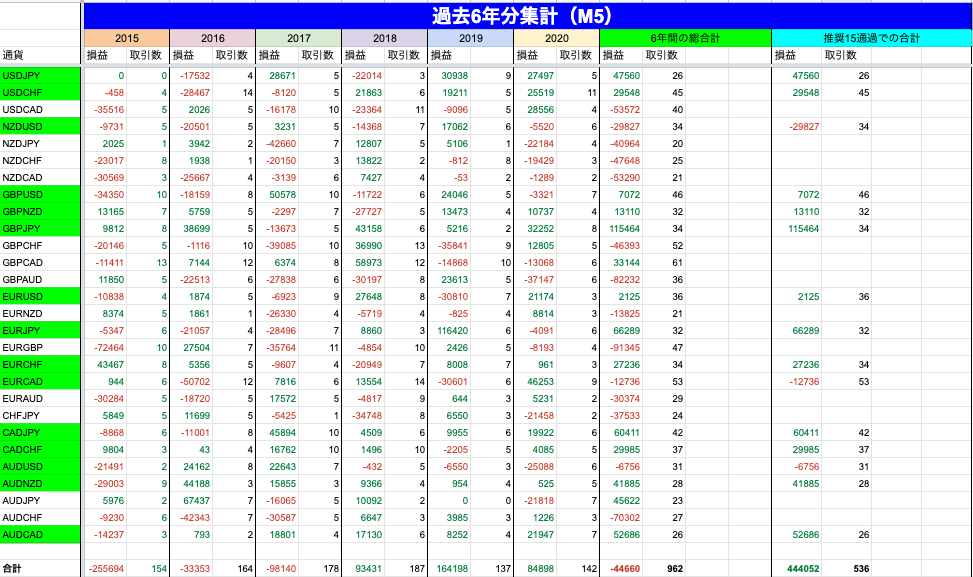Select the cyan 推奨15通過での合計 header
Image resolution: width=973 pixels, height=577 pixels.
tap(871, 38)
